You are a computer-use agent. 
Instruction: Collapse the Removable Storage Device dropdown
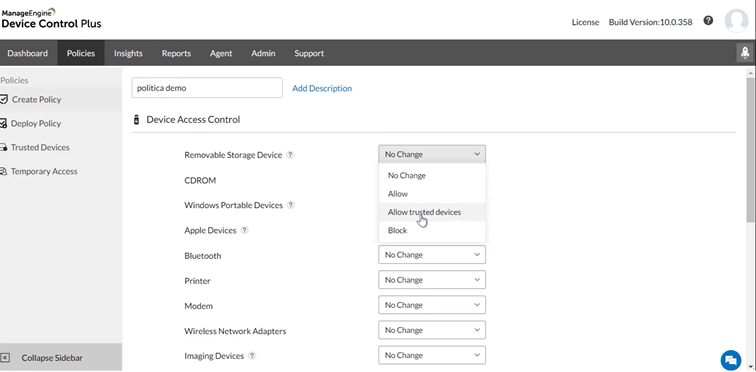click(x=432, y=154)
